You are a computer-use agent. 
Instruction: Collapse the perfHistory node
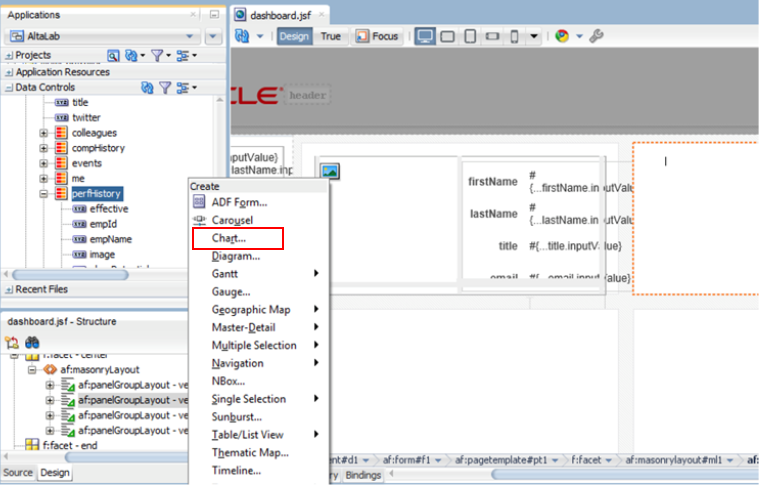44,194
